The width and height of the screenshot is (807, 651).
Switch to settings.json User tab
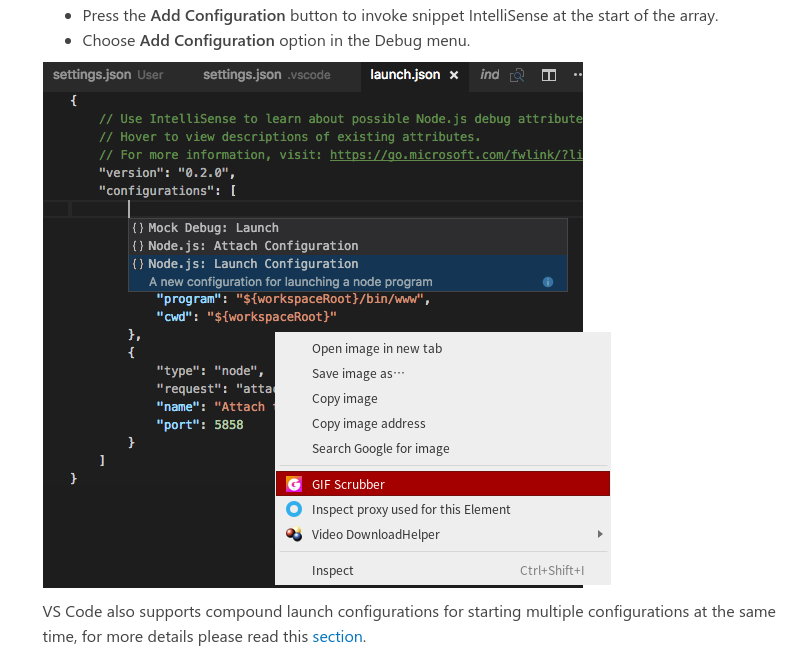(x=108, y=75)
